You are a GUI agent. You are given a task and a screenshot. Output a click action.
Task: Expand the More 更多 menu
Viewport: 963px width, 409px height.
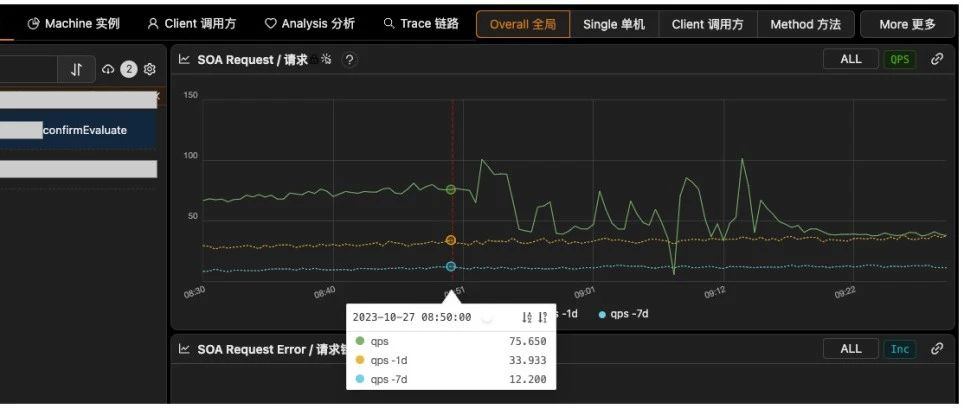click(x=907, y=24)
